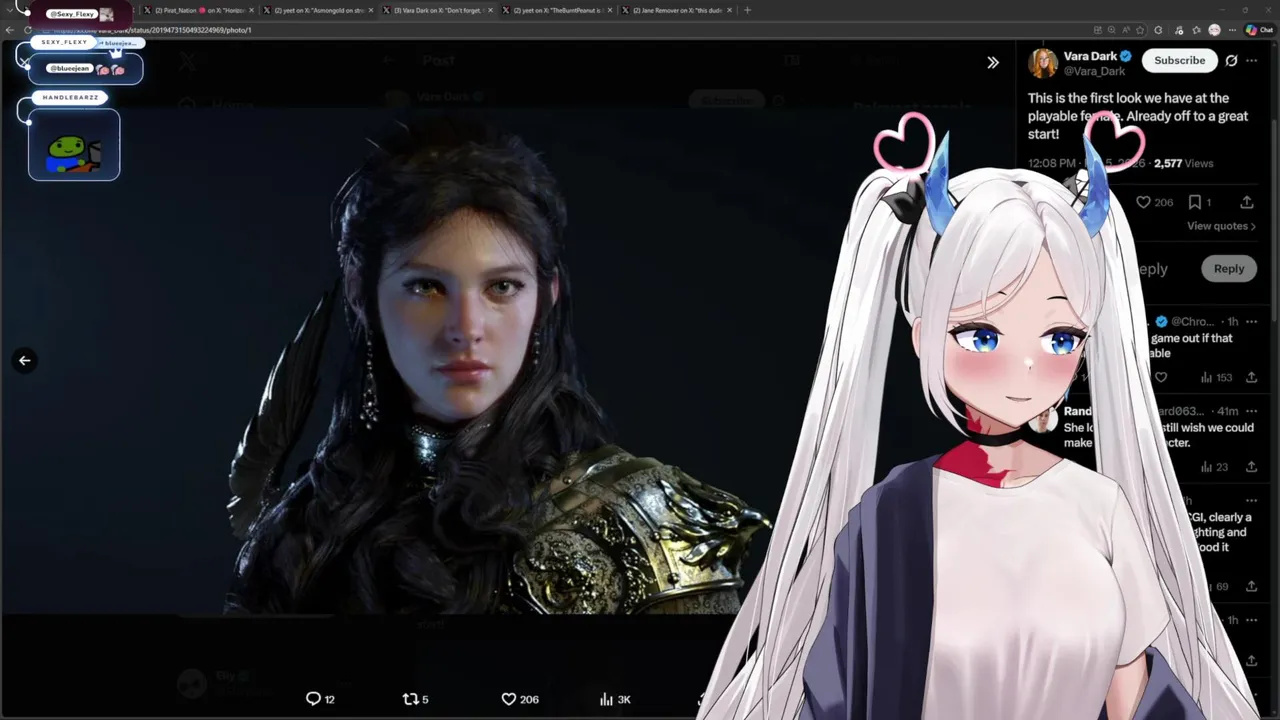Open 2,577 Views count
The width and height of the screenshot is (1280, 720).
(x=1183, y=163)
